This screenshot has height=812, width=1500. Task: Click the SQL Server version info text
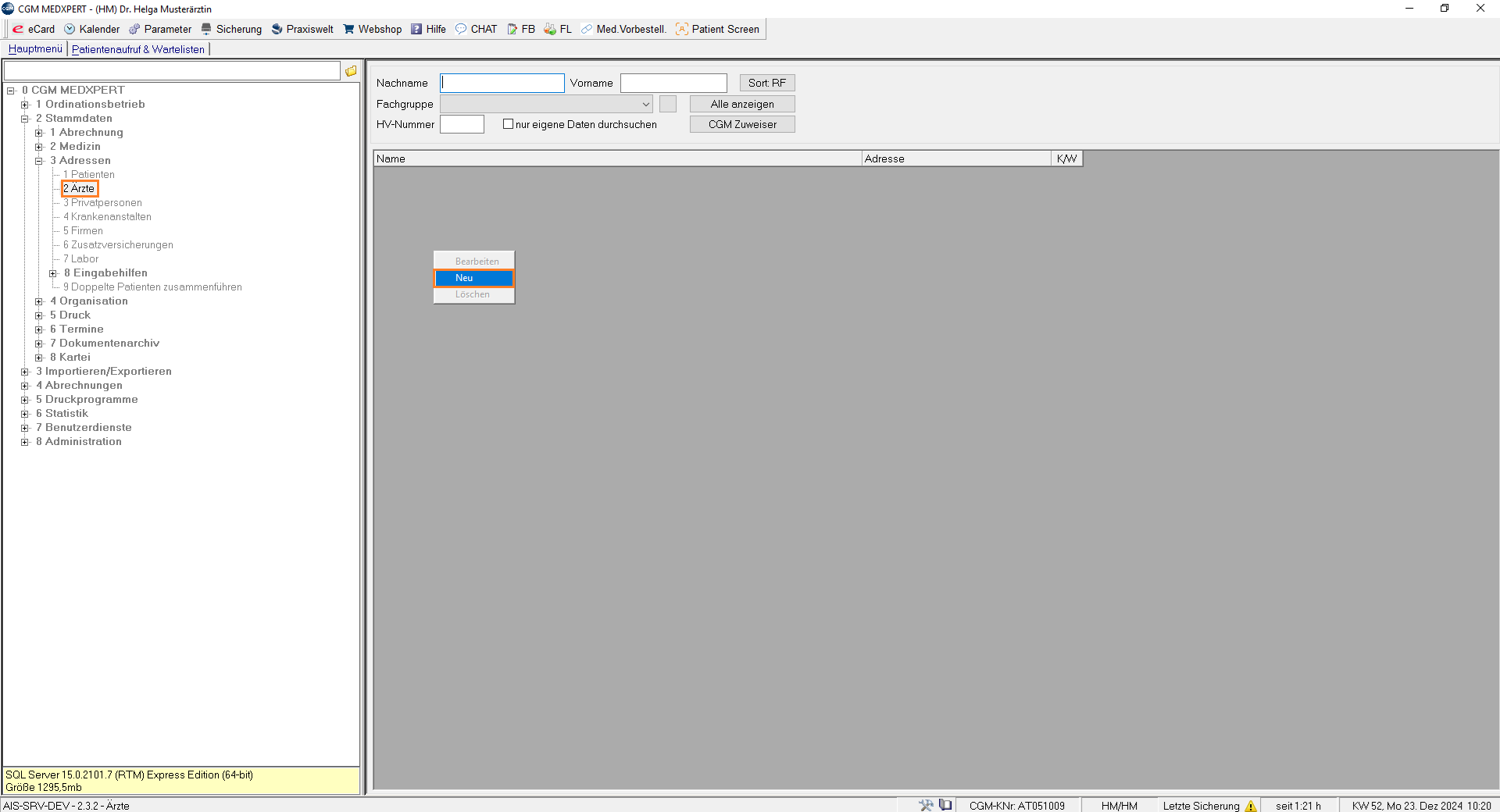[x=129, y=775]
